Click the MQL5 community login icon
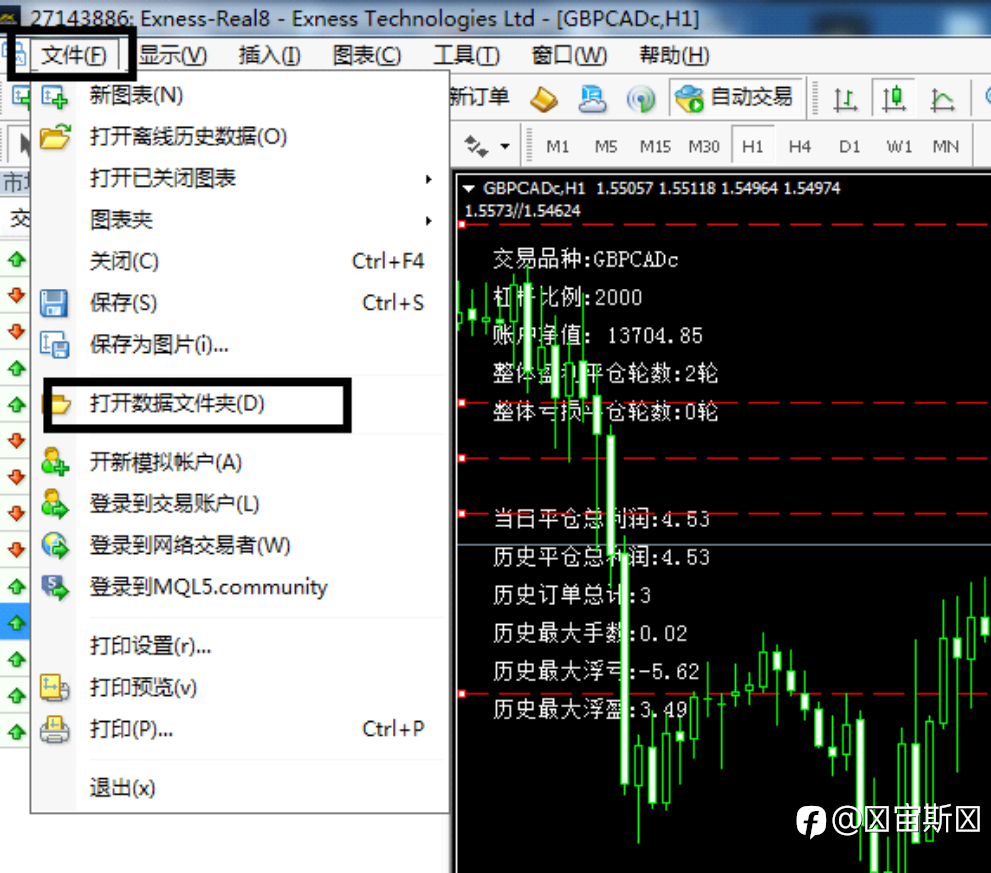The height and width of the screenshot is (873, 991). coord(54,587)
